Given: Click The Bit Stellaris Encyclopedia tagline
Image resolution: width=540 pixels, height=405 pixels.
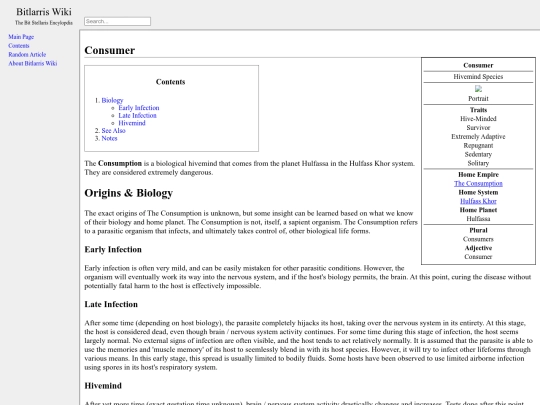Looking at the screenshot, I should pyautogui.click(x=44, y=23).
